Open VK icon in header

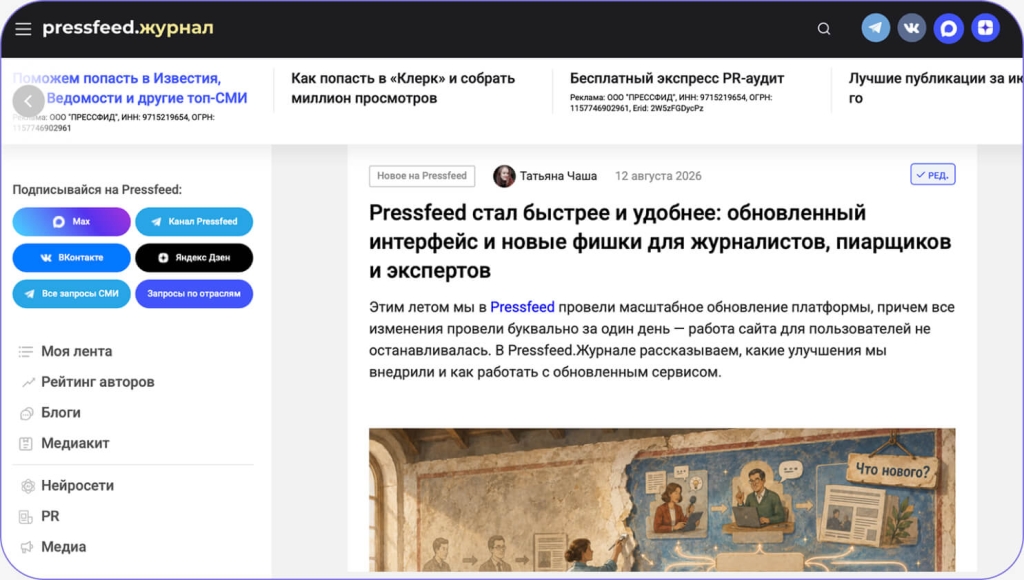pyautogui.click(x=912, y=28)
